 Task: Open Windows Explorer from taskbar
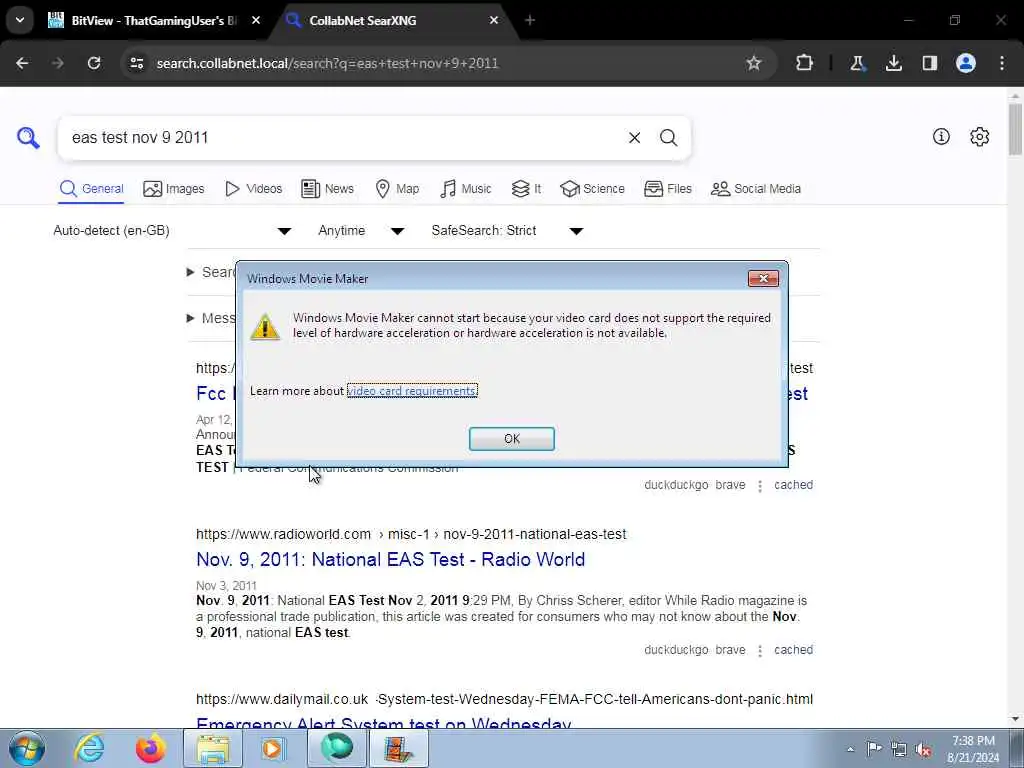(x=213, y=748)
